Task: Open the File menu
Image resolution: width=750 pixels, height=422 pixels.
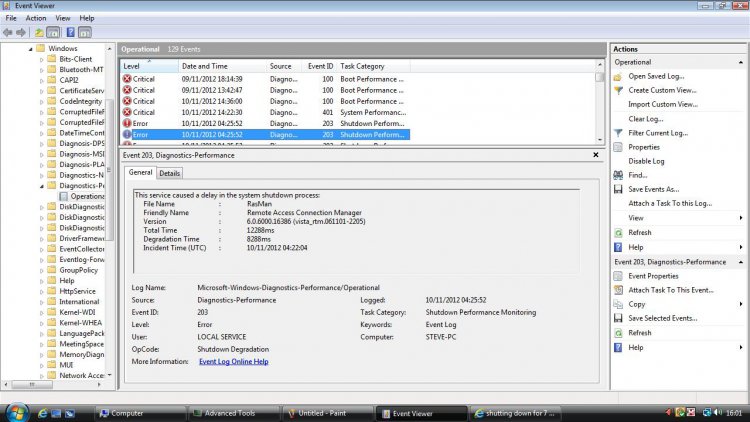Action: (11, 18)
